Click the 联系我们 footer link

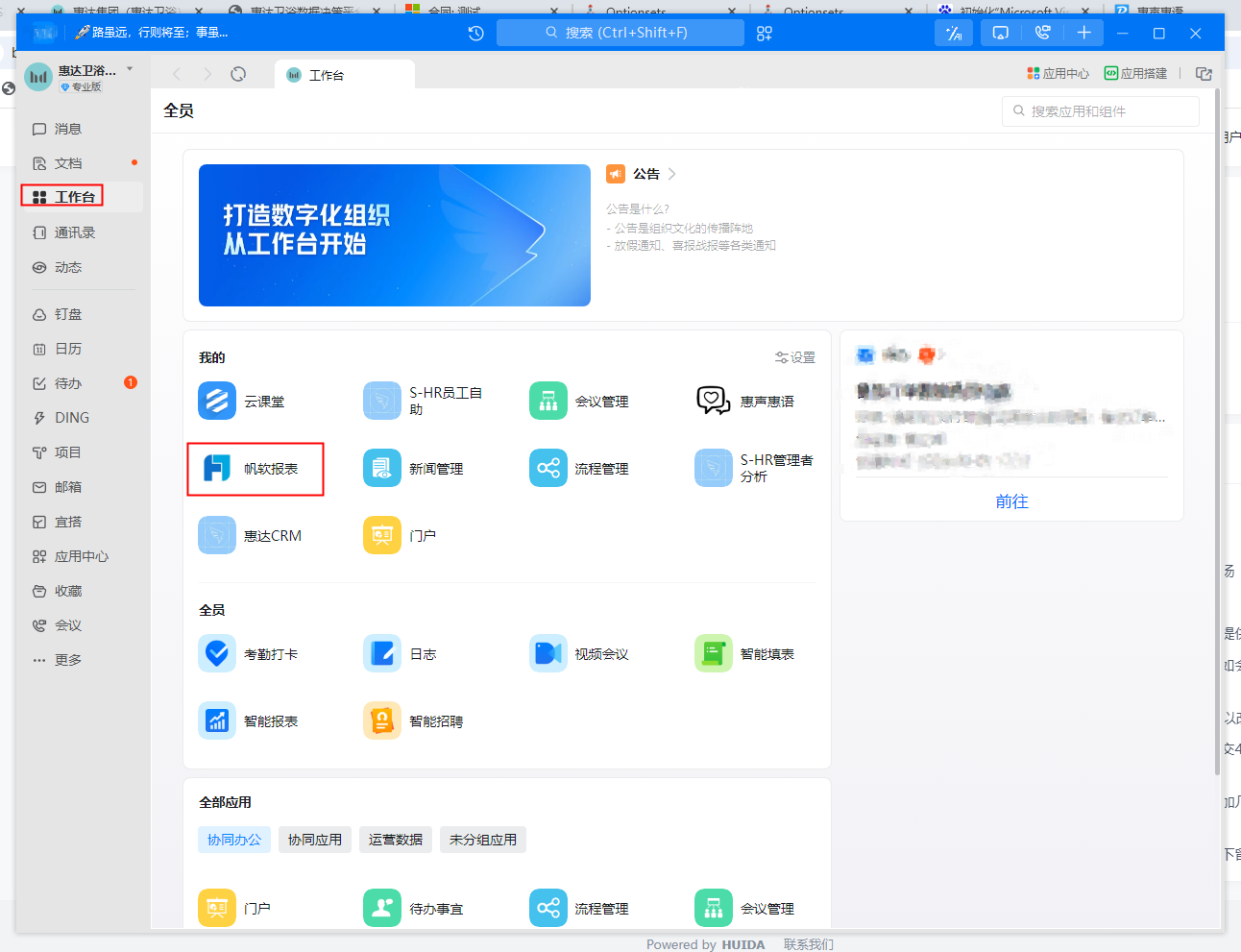pyautogui.click(x=809, y=944)
